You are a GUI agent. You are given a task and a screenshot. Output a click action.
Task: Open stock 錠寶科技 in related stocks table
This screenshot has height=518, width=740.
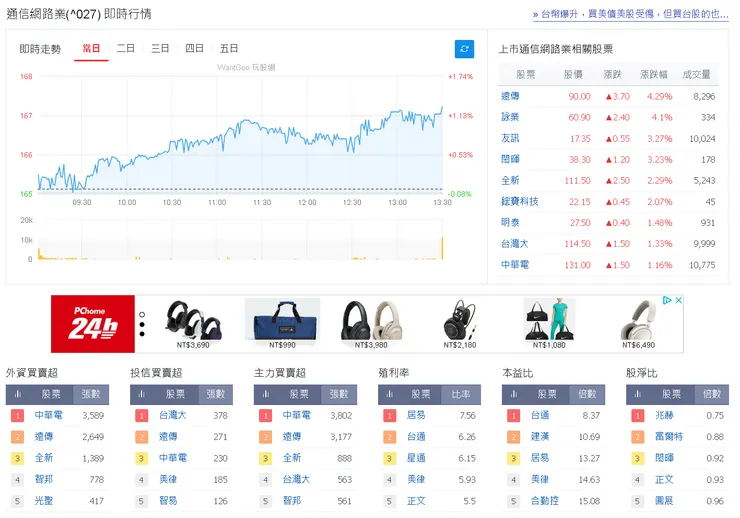point(520,201)
